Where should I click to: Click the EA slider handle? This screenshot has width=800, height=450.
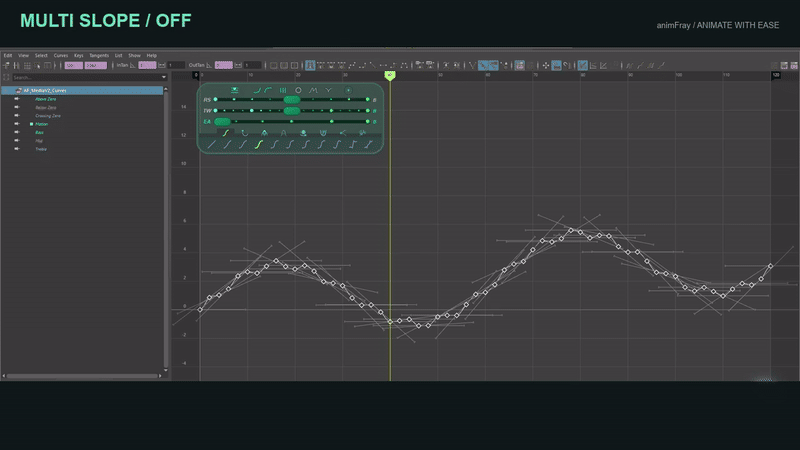pos(222,121)
